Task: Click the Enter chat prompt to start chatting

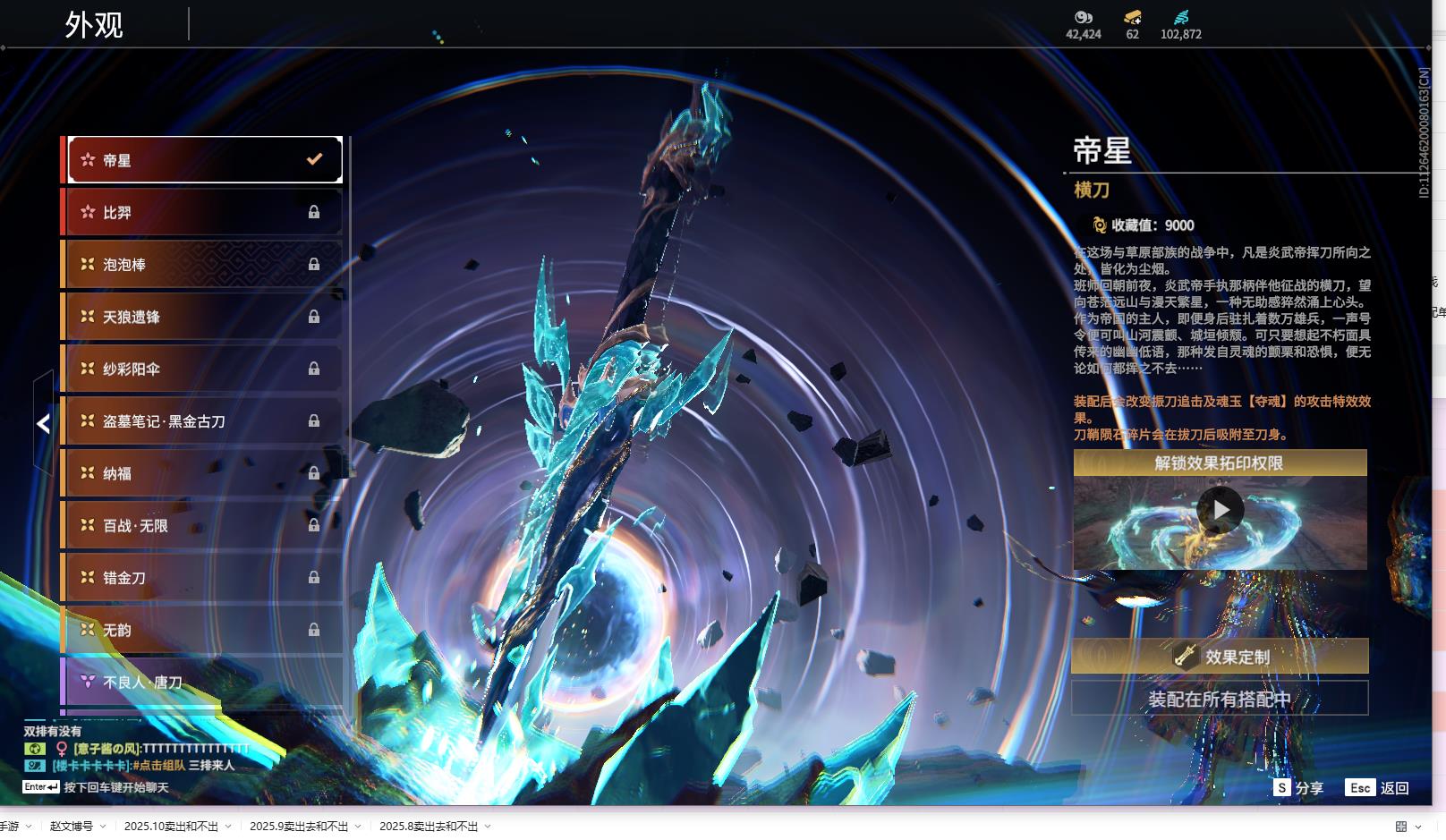Action: click(96, 787)
